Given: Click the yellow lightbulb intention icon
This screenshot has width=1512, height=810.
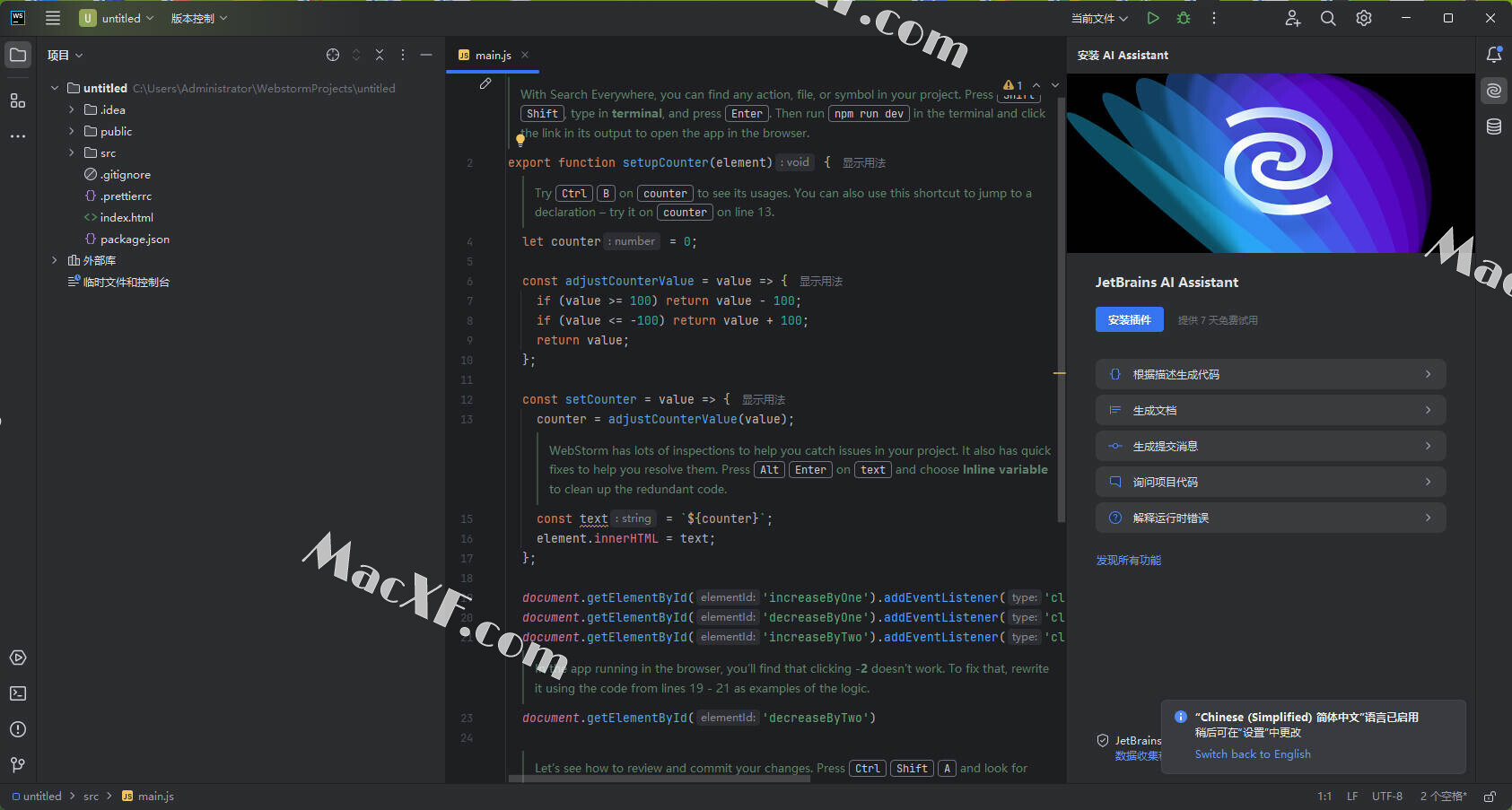Looking at the screenshot, I should 520,139.
